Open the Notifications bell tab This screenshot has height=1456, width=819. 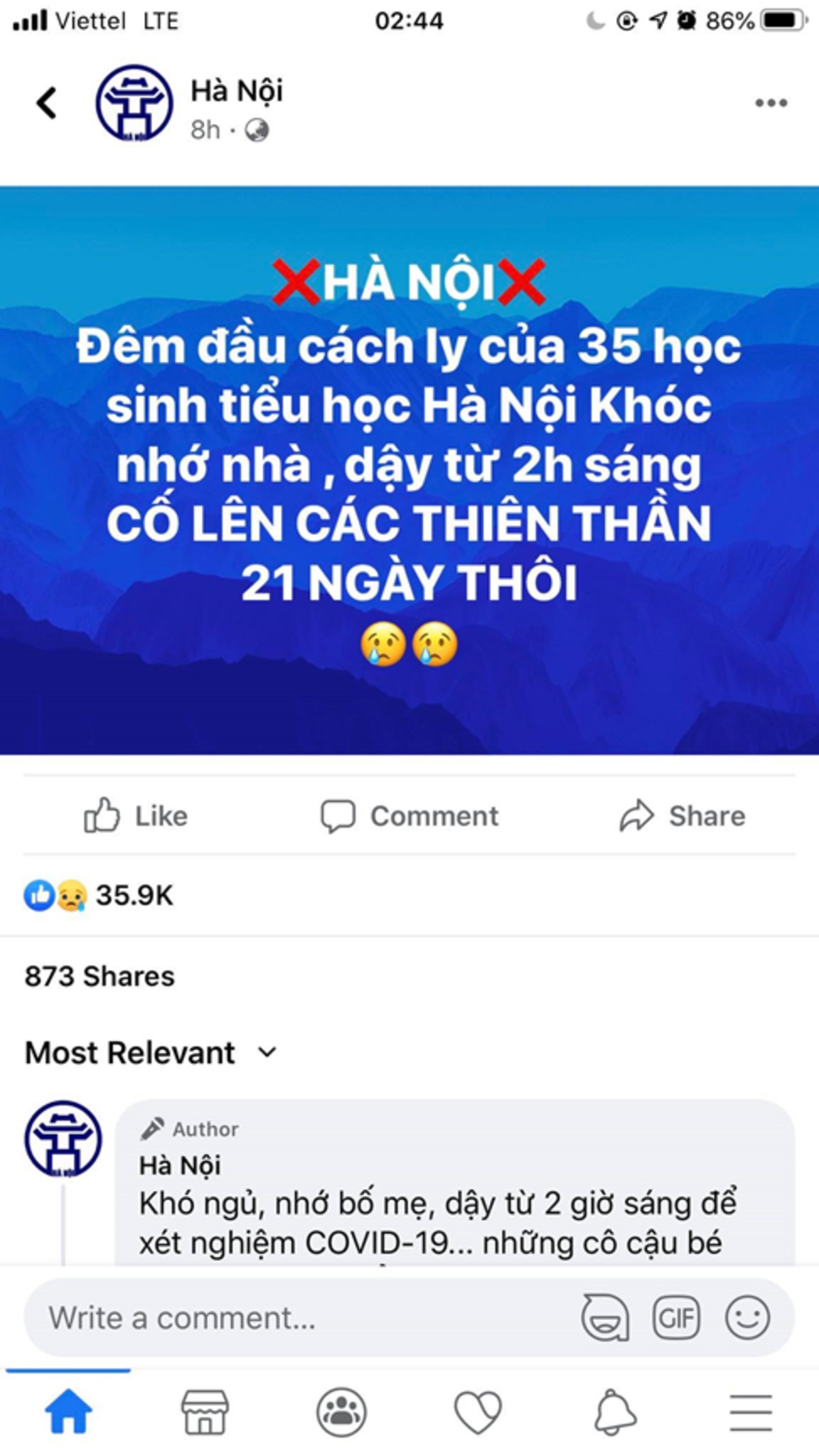pos(615,1412)
